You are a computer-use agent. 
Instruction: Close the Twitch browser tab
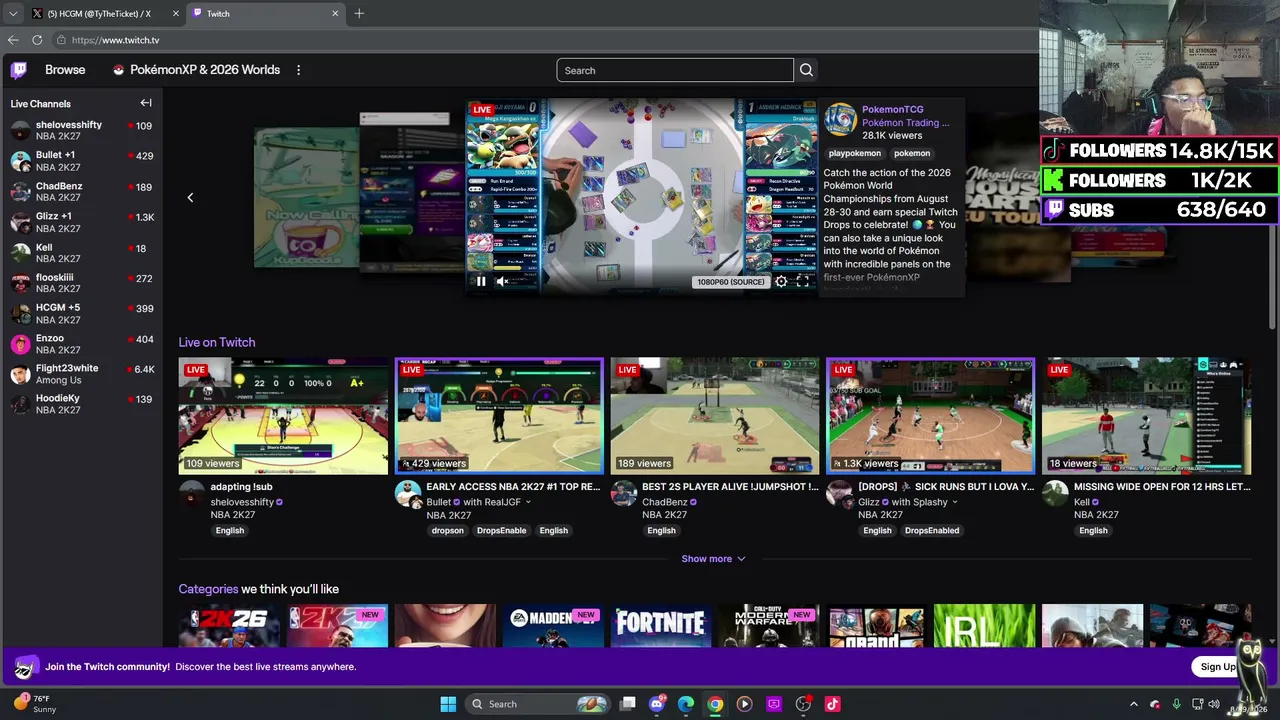pos(335,13)
